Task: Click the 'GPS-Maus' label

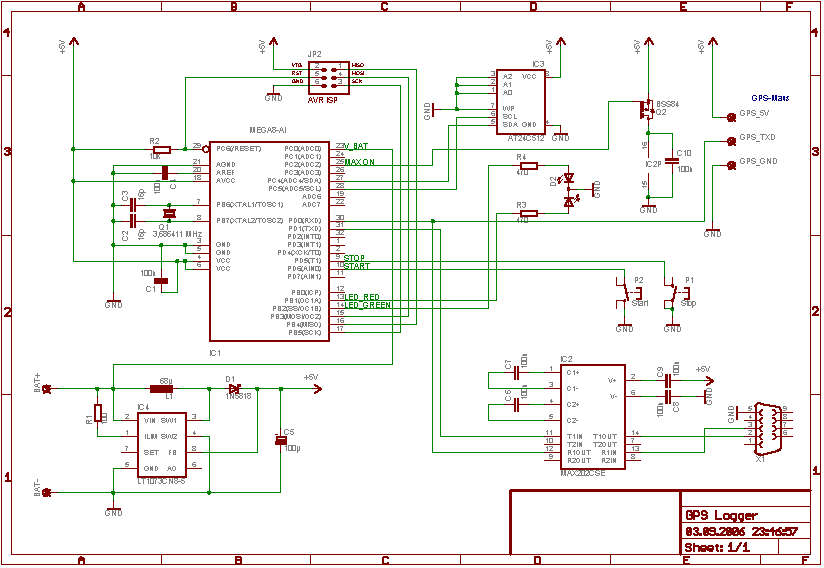Action: [770, 98]
